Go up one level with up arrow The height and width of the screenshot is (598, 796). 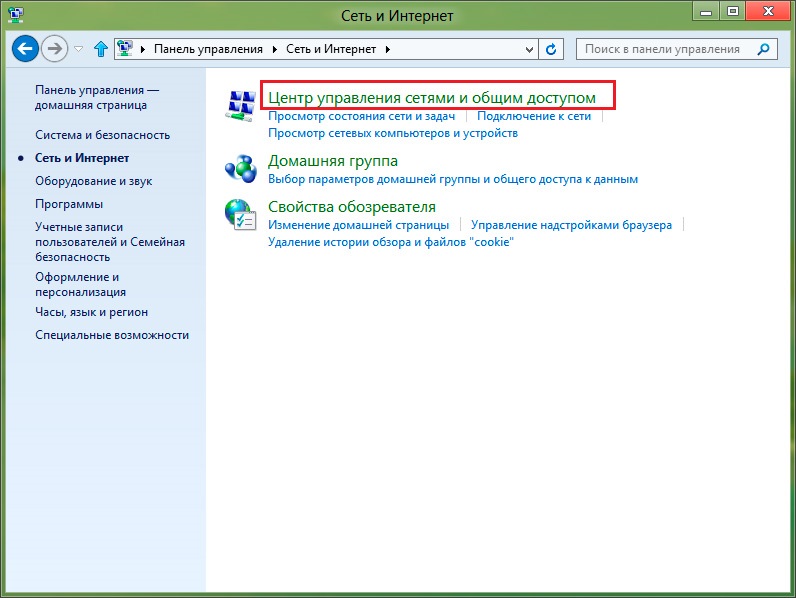pos(101,49)
